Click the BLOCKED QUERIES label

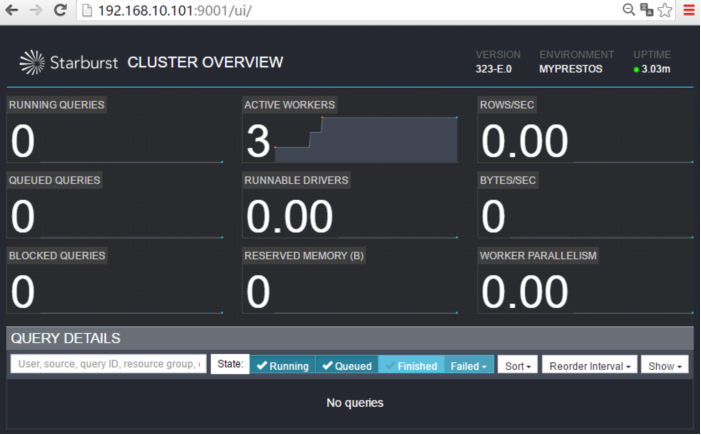tap(57, 256)
